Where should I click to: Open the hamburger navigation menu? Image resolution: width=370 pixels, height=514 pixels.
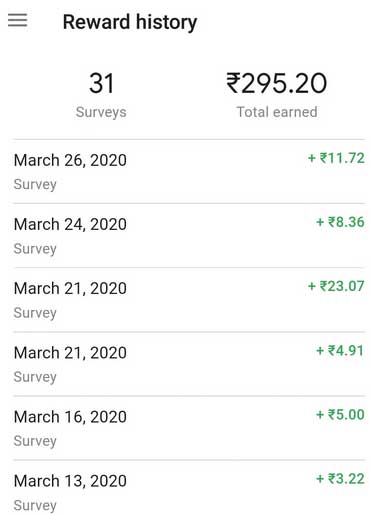click(x=18, y=20)
